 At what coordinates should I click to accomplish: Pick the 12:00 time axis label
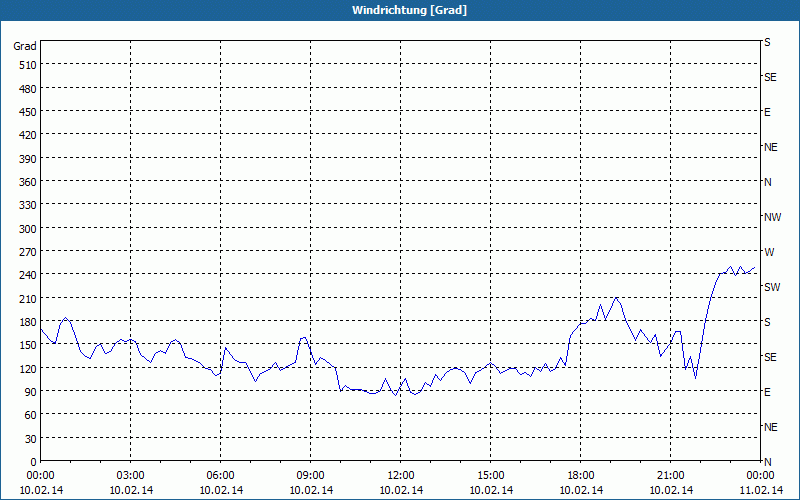401,475
